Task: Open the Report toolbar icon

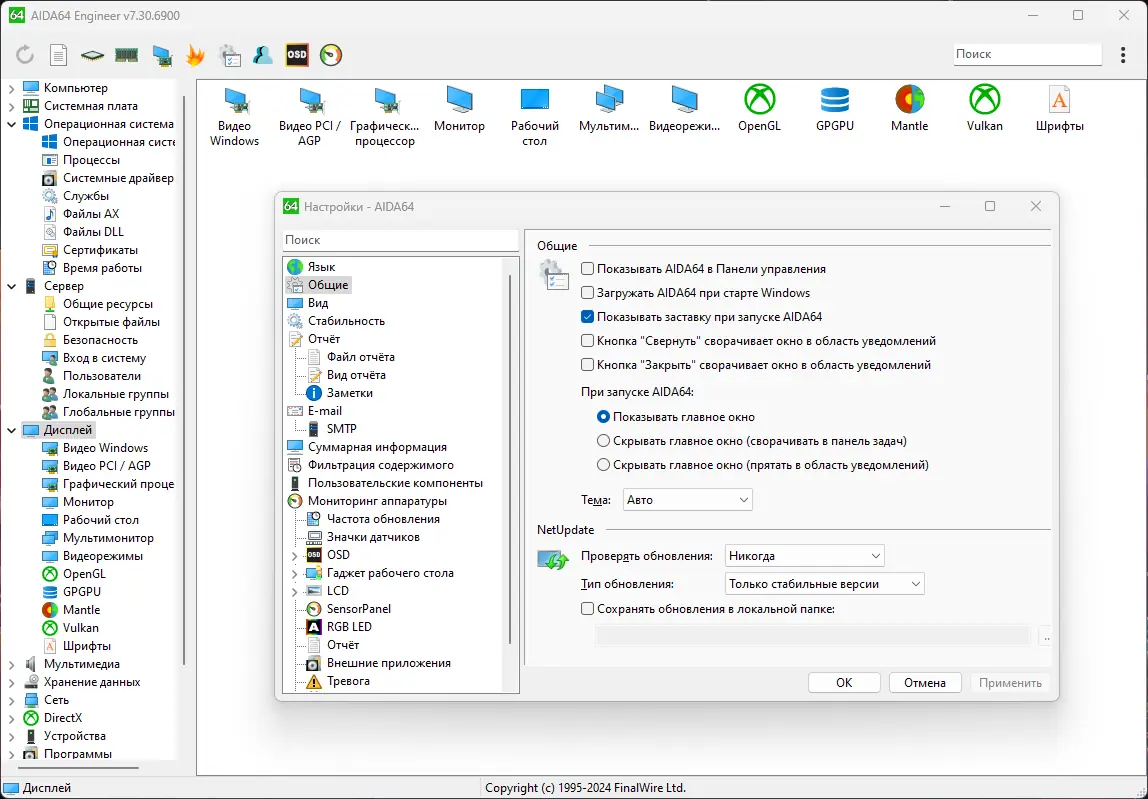Action: point(59,55)
